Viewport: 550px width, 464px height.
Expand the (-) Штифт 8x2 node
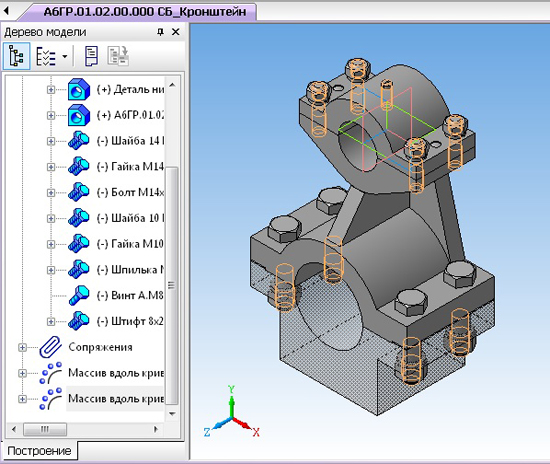(x=51, y=321)
